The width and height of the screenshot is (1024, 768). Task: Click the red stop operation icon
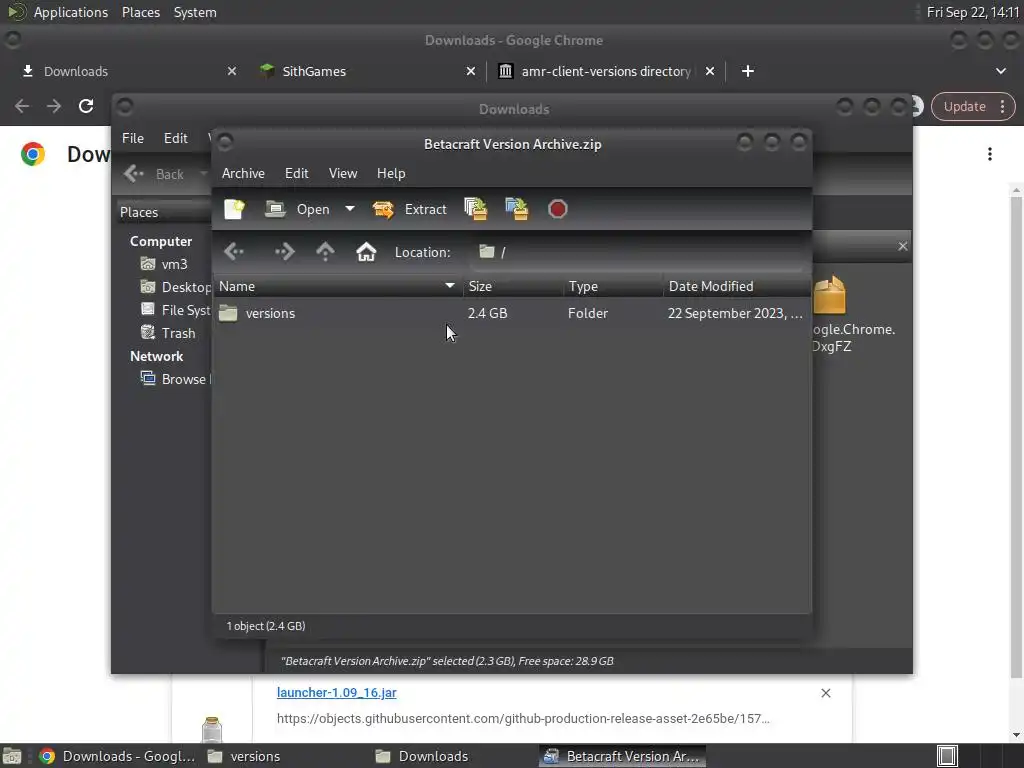tap(557, 210)
